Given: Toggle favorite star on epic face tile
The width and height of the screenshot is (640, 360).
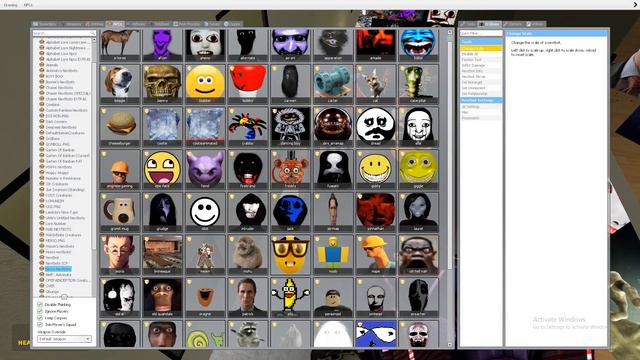Looking at the screenshot, I should (x=147, y=154).
